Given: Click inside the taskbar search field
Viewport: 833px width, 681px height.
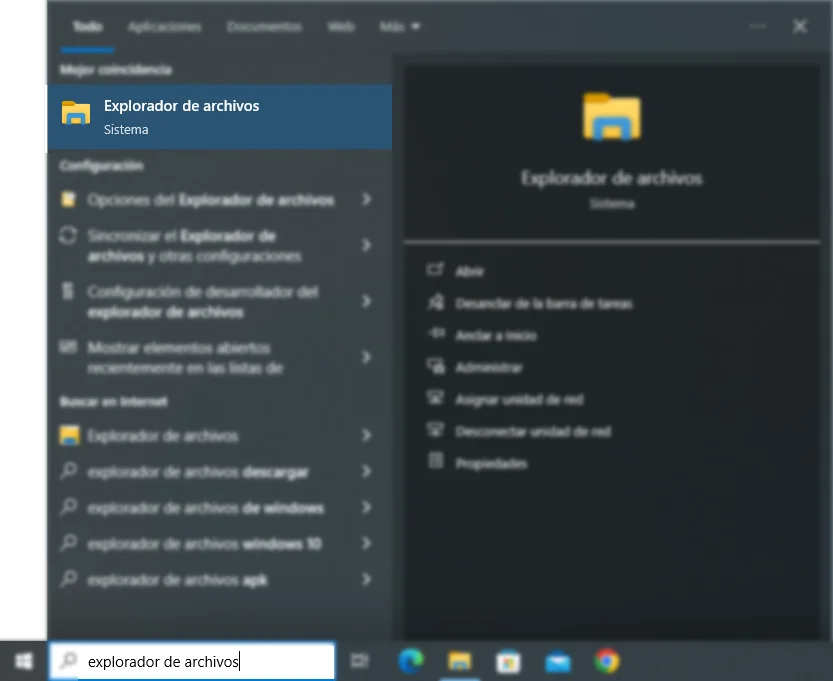Looking at the screenshot, I should 190,661.
